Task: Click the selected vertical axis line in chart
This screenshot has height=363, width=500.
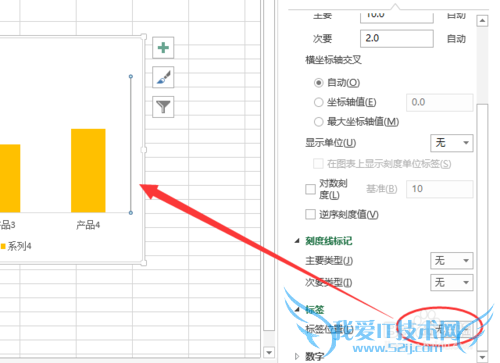Action: [x=131, y=144]
